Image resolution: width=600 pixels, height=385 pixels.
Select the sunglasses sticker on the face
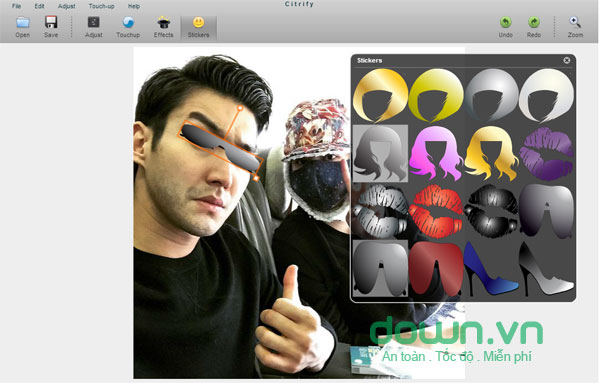point(221,147)
